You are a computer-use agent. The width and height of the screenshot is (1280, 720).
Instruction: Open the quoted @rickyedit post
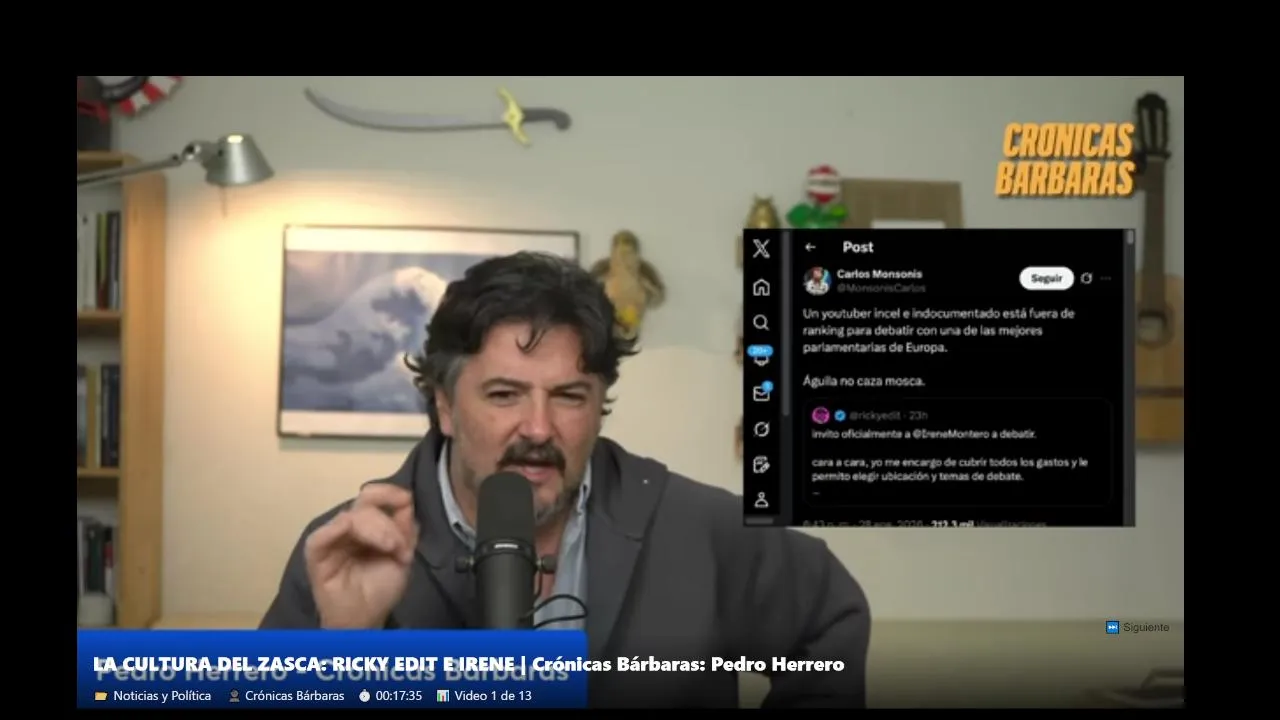pos(958,452)
